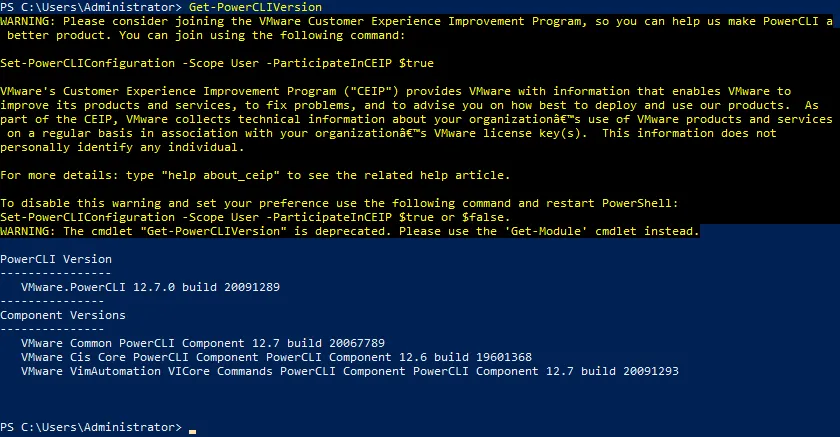Click the blinking cursor after the bottom prompt

point(193,429)
